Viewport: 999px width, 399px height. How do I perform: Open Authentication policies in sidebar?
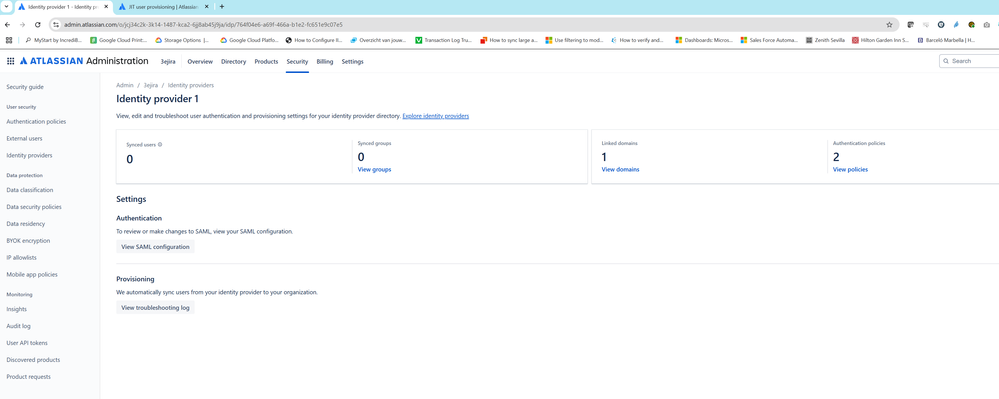pos(36,122)
